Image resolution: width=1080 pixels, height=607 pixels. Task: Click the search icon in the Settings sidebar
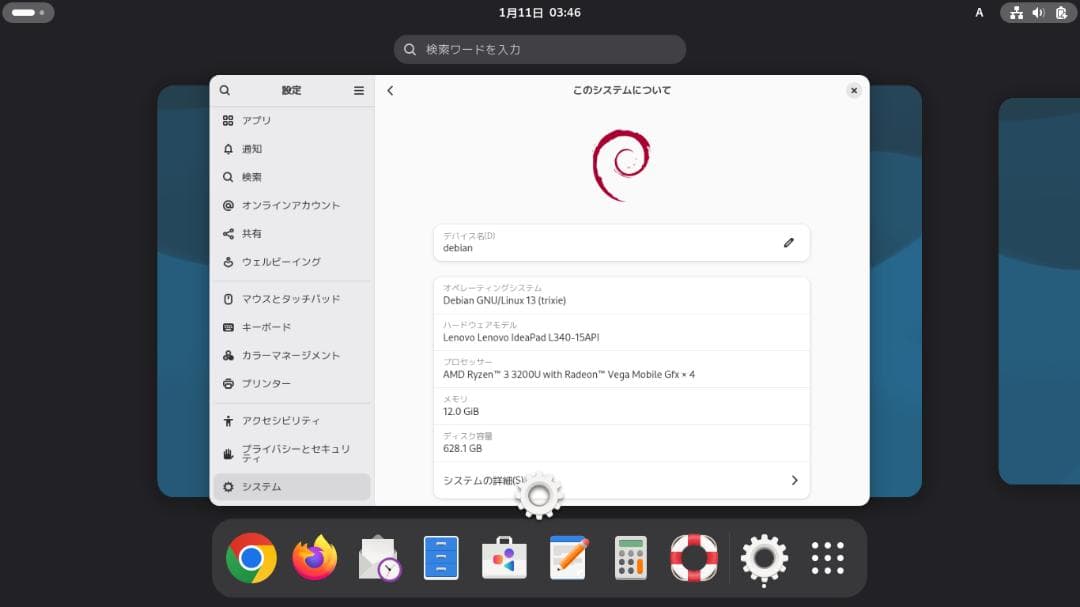224,90
